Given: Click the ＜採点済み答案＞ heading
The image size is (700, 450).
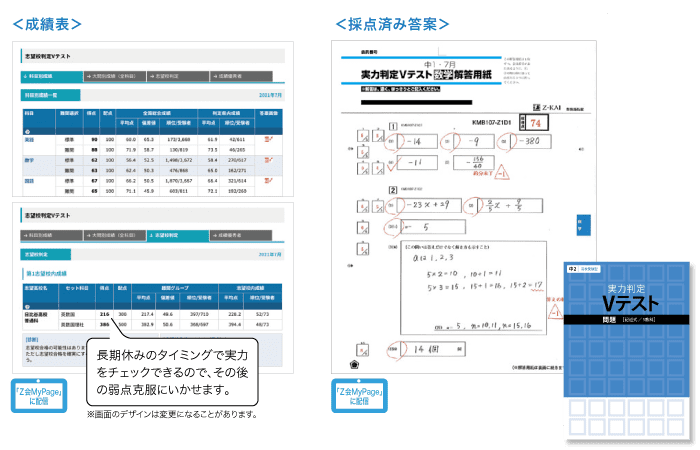Looking at the screenshot, I should (392, 24).
